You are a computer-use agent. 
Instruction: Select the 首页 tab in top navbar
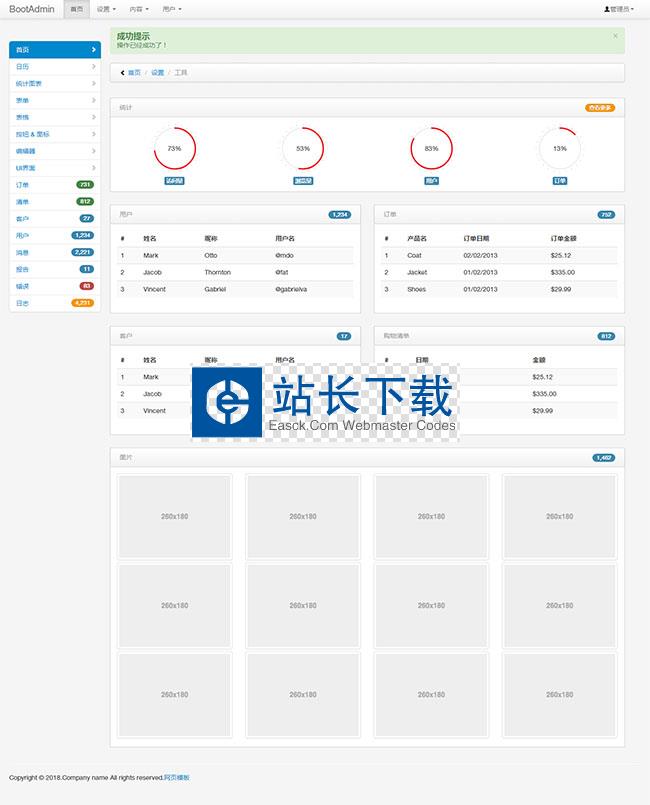(77, 9)
